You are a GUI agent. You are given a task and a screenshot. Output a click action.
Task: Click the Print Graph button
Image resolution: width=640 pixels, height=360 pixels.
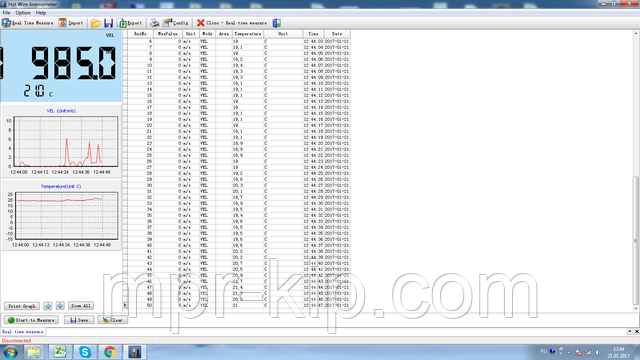tap(22, 306)
